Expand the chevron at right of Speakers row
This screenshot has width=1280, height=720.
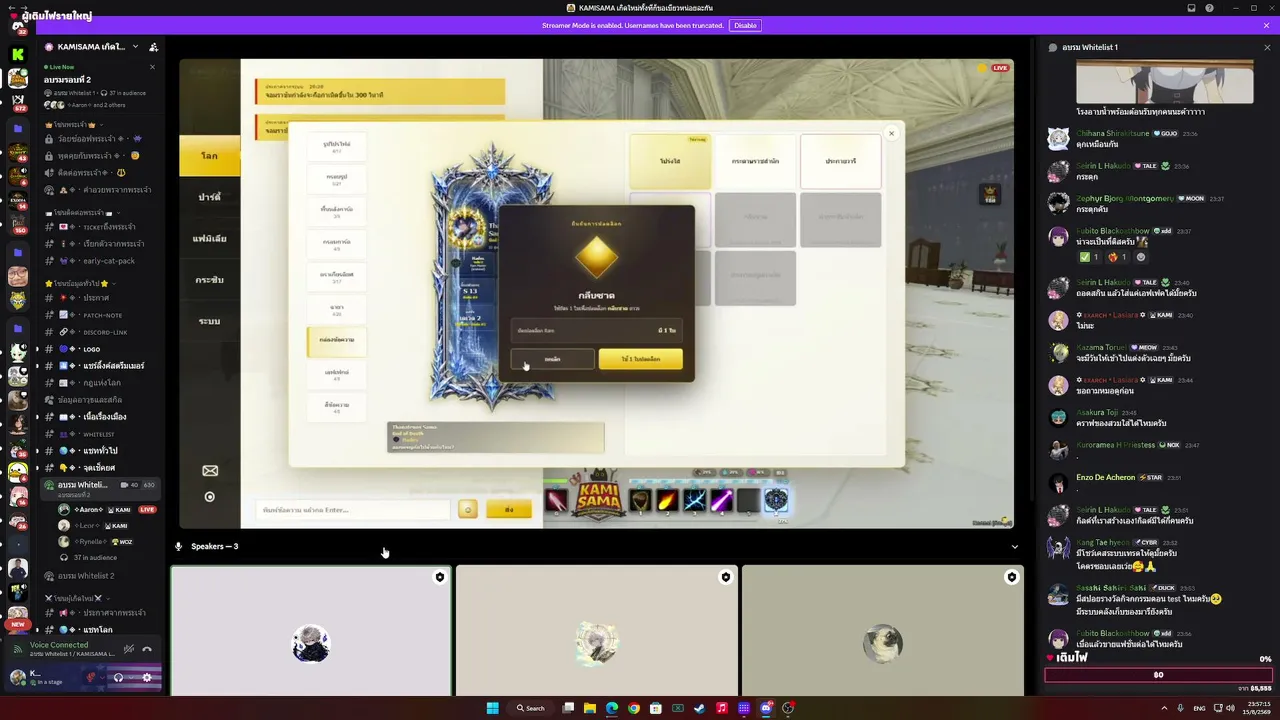tap(1015, 547)
